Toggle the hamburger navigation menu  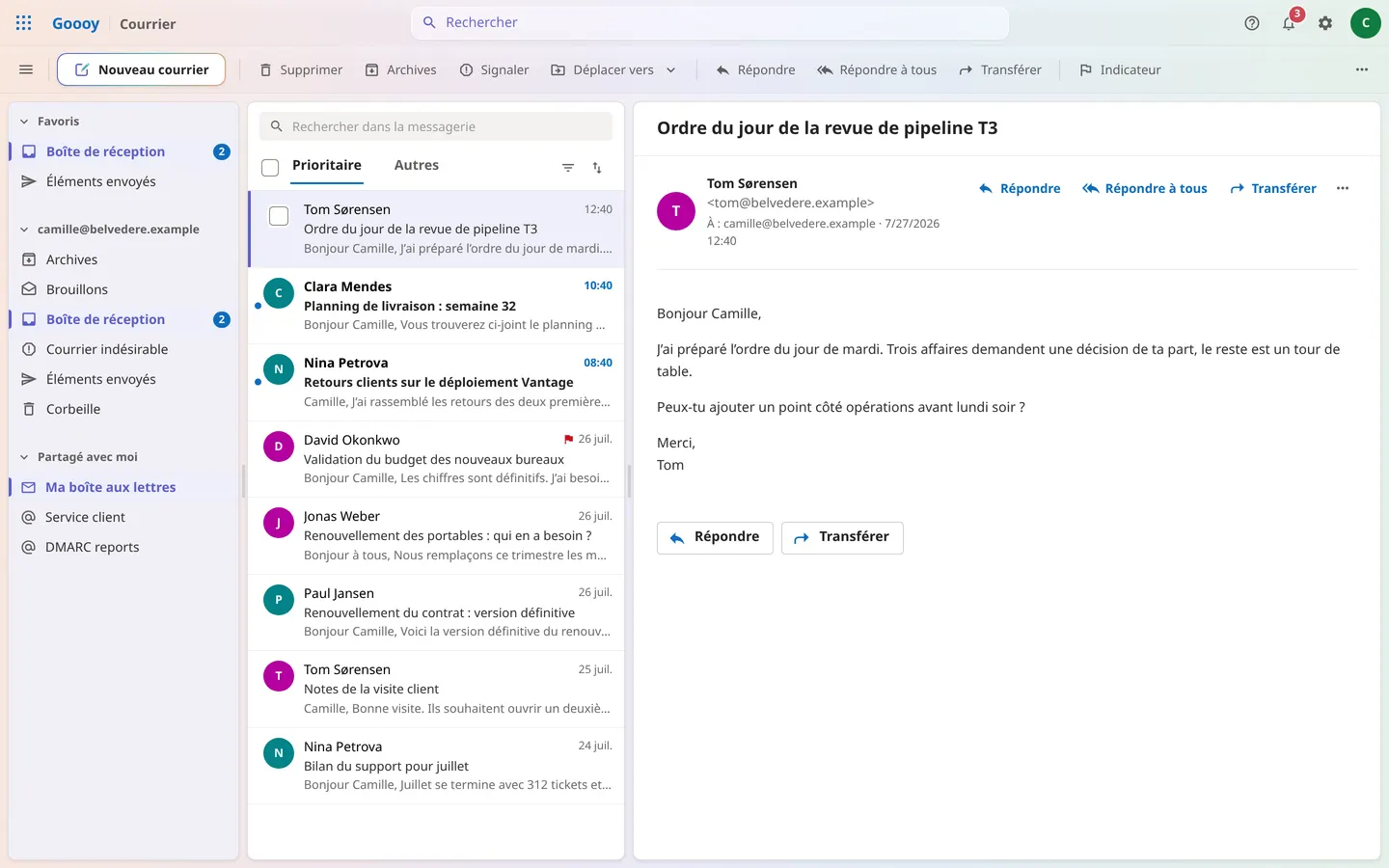[26, 69]
